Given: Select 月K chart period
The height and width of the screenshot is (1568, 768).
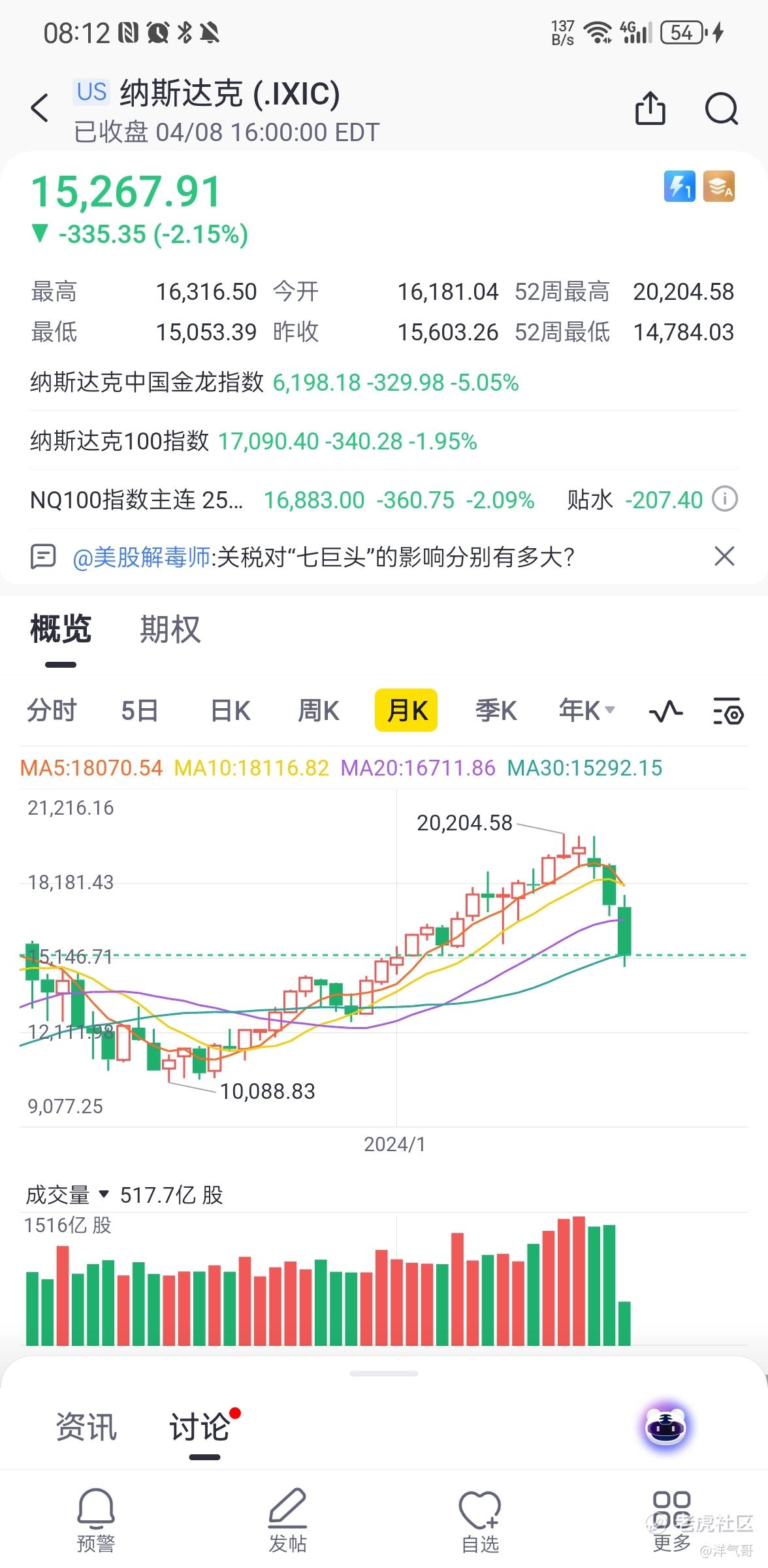Looking at the screenshot, I should click(x=406, y=710).
